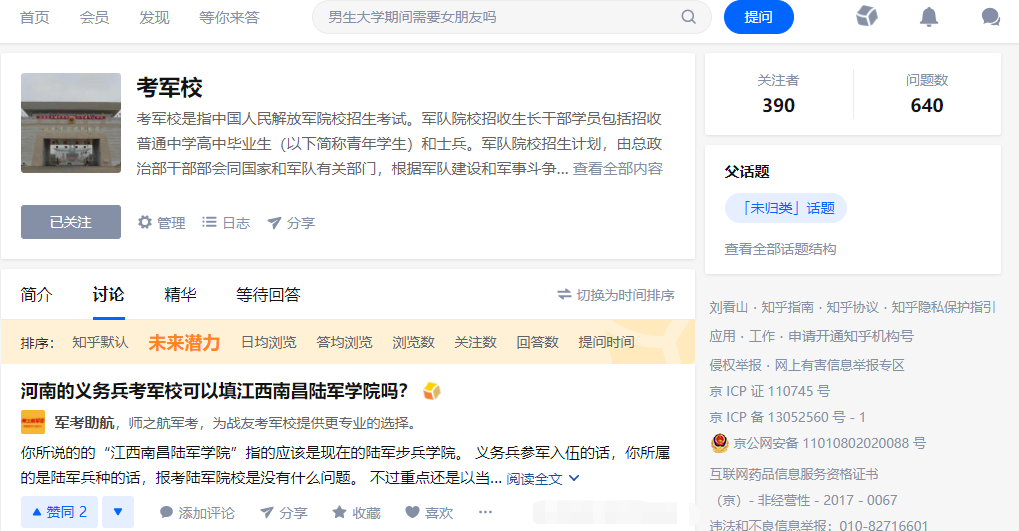Open 军考助航 author avatar
This screenshot has width=1019, height=531.
(x=33, y=422)
